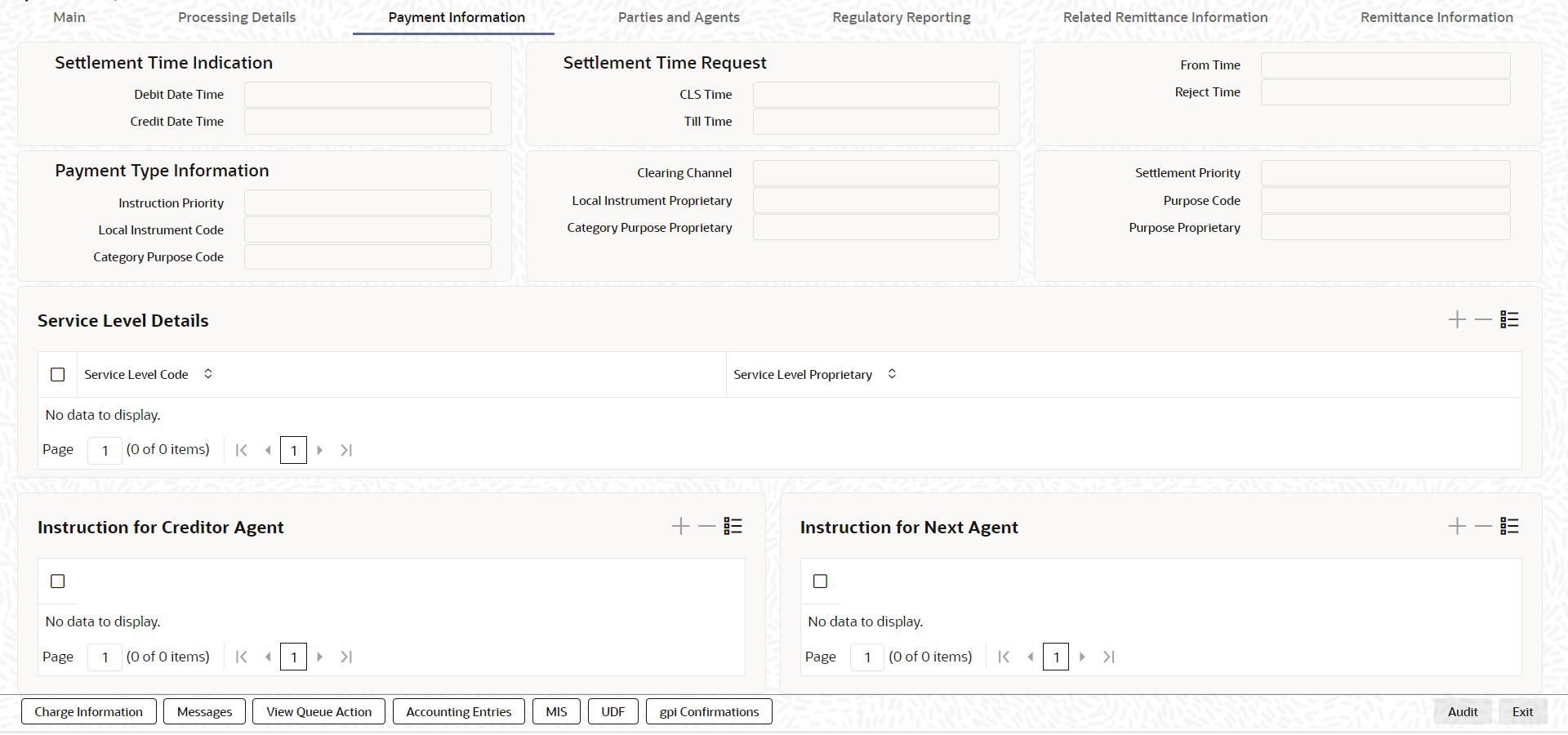Remove row in Service Level Details
This screenshot has height=735, width=1568.
coord(1483,320)
